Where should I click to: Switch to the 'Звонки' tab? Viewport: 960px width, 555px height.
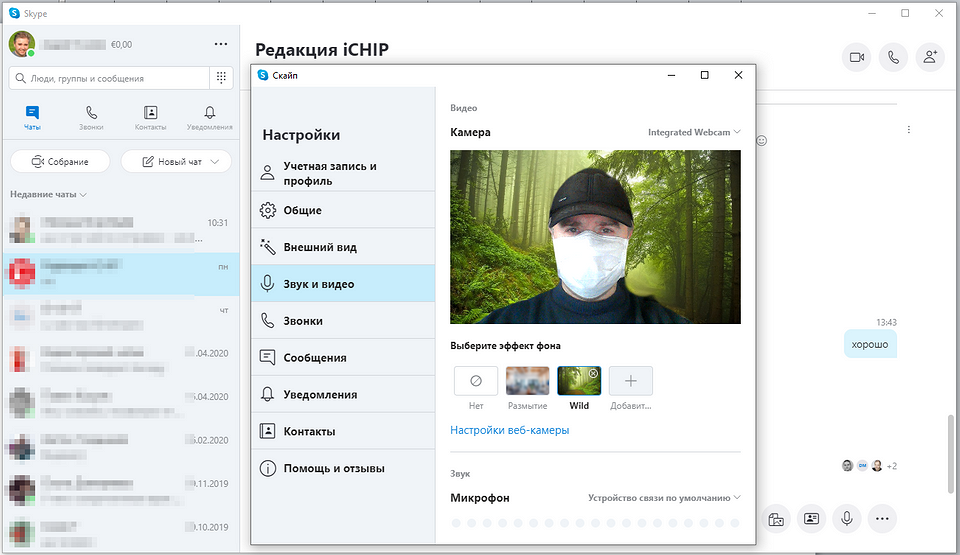91,118
